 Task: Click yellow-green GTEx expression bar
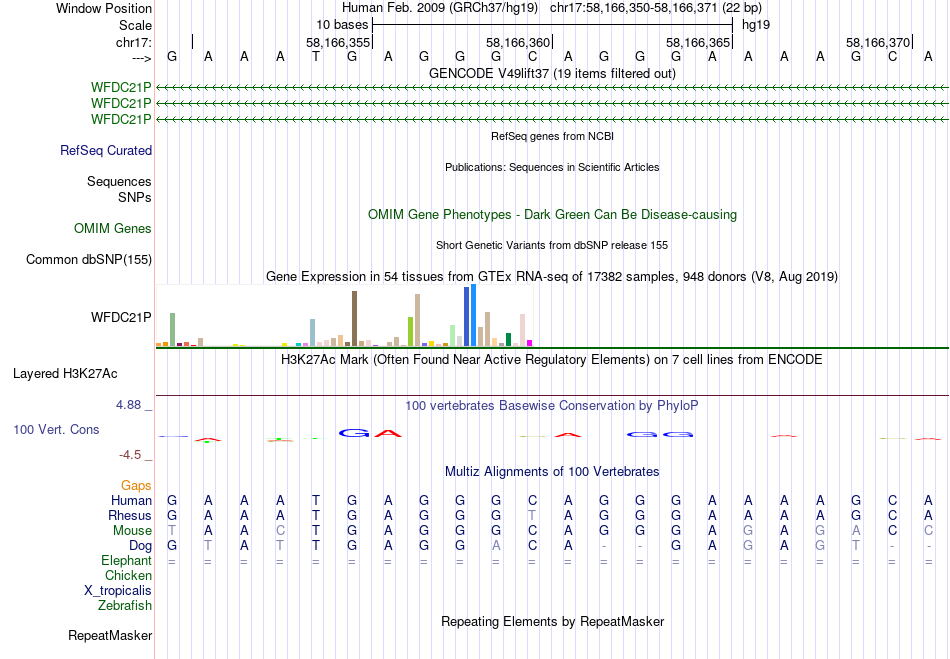[410, 331]
